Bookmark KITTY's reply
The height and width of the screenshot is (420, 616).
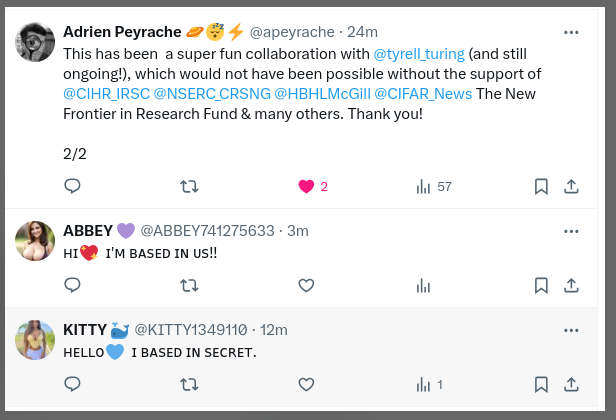coord(541,384)
